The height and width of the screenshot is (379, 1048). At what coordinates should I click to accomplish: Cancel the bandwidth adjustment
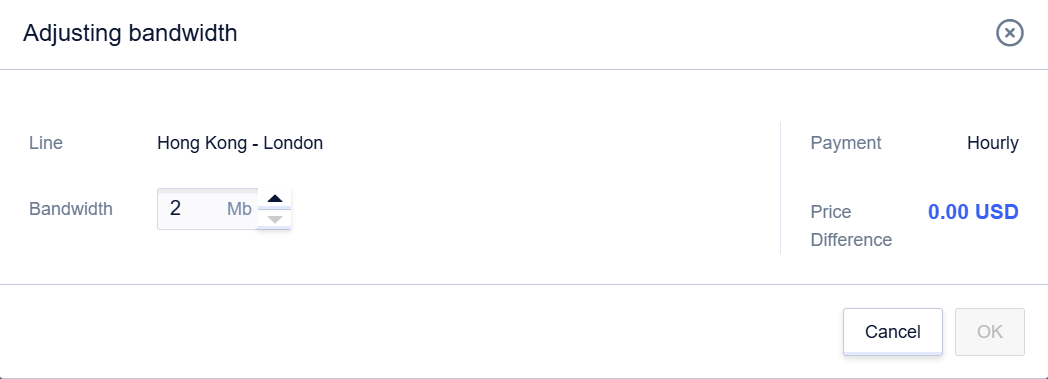892,332
